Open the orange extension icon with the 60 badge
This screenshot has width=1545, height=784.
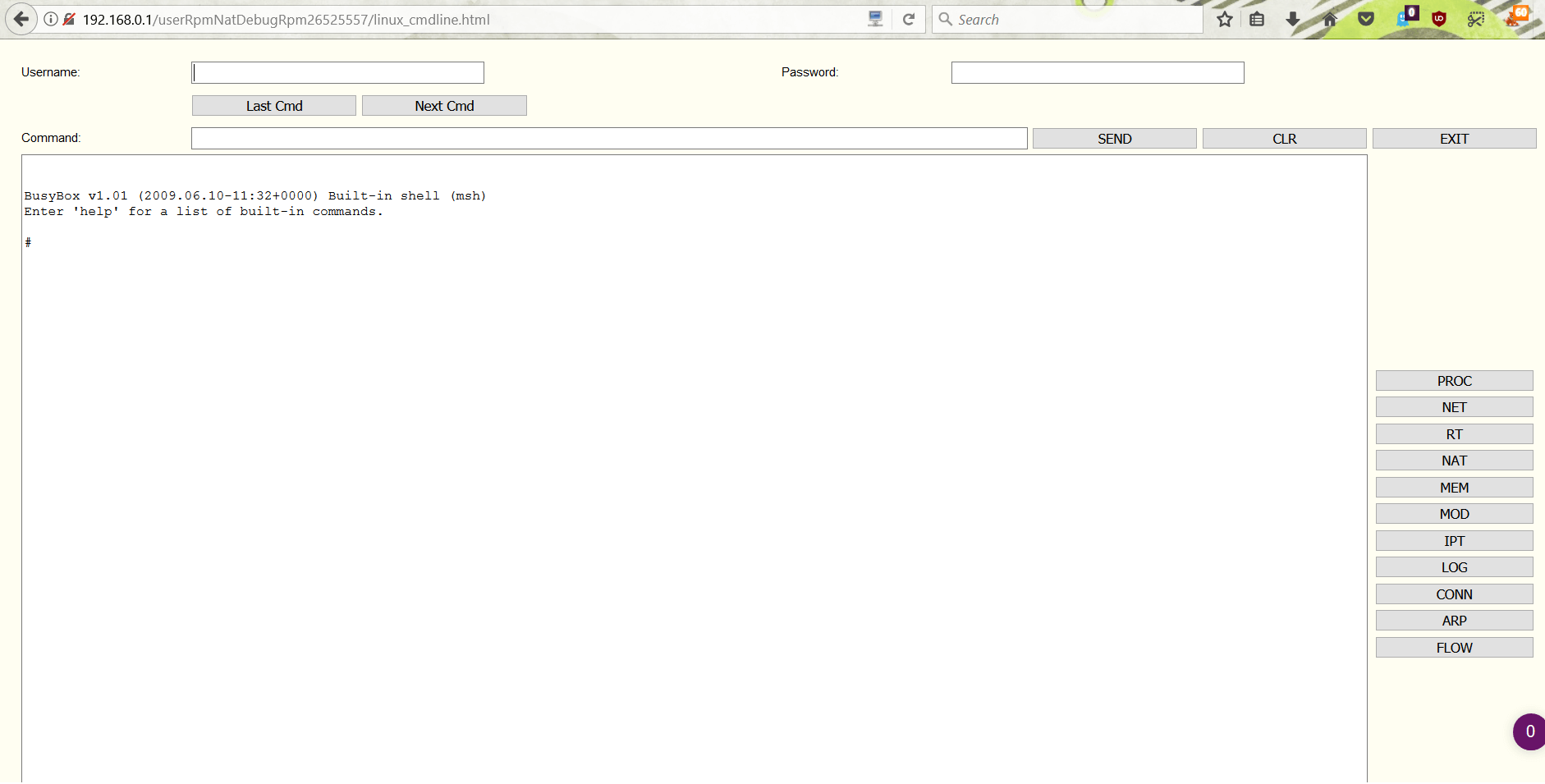1516,16
